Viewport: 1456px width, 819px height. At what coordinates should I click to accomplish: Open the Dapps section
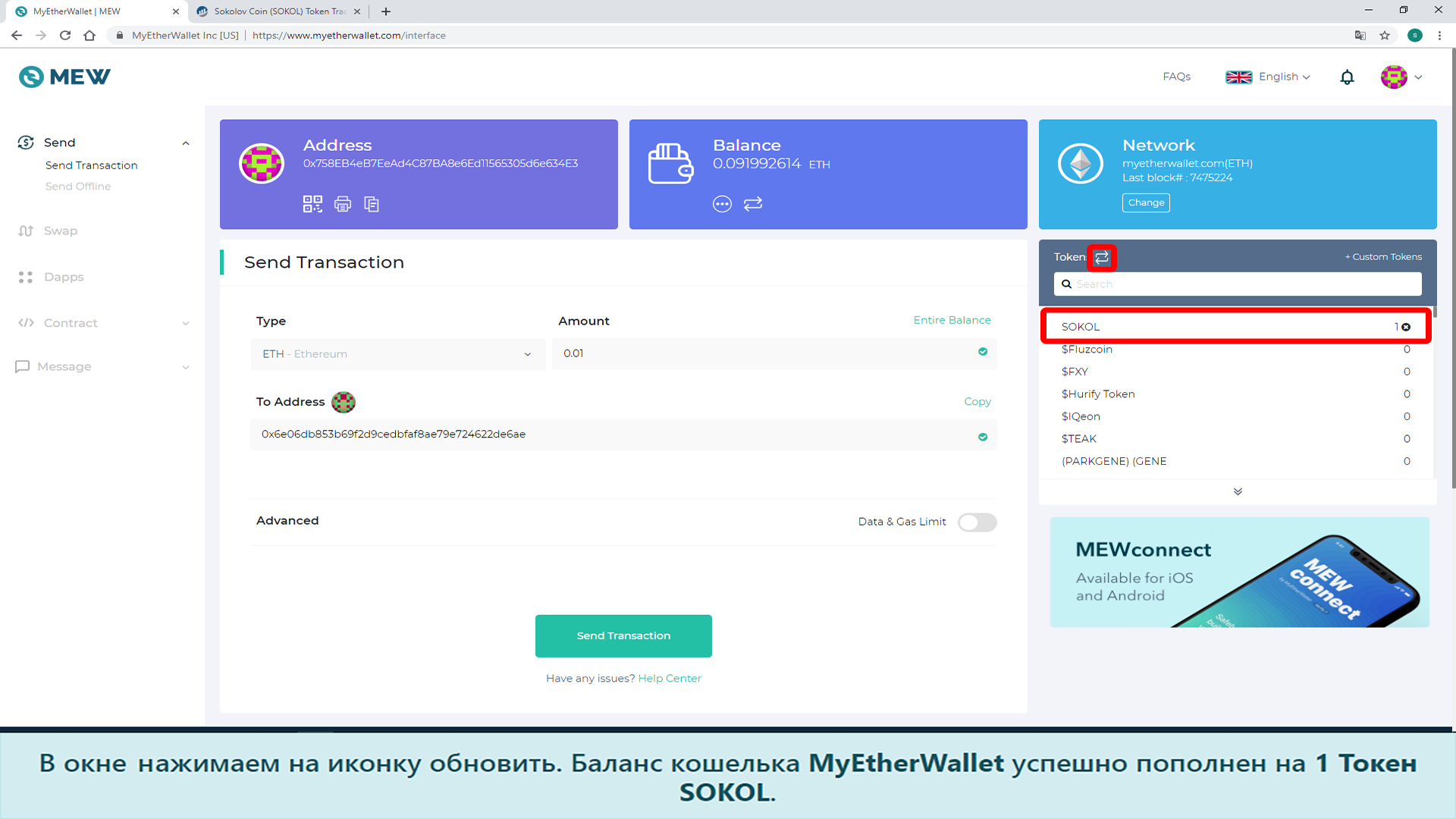pos(64,278)
